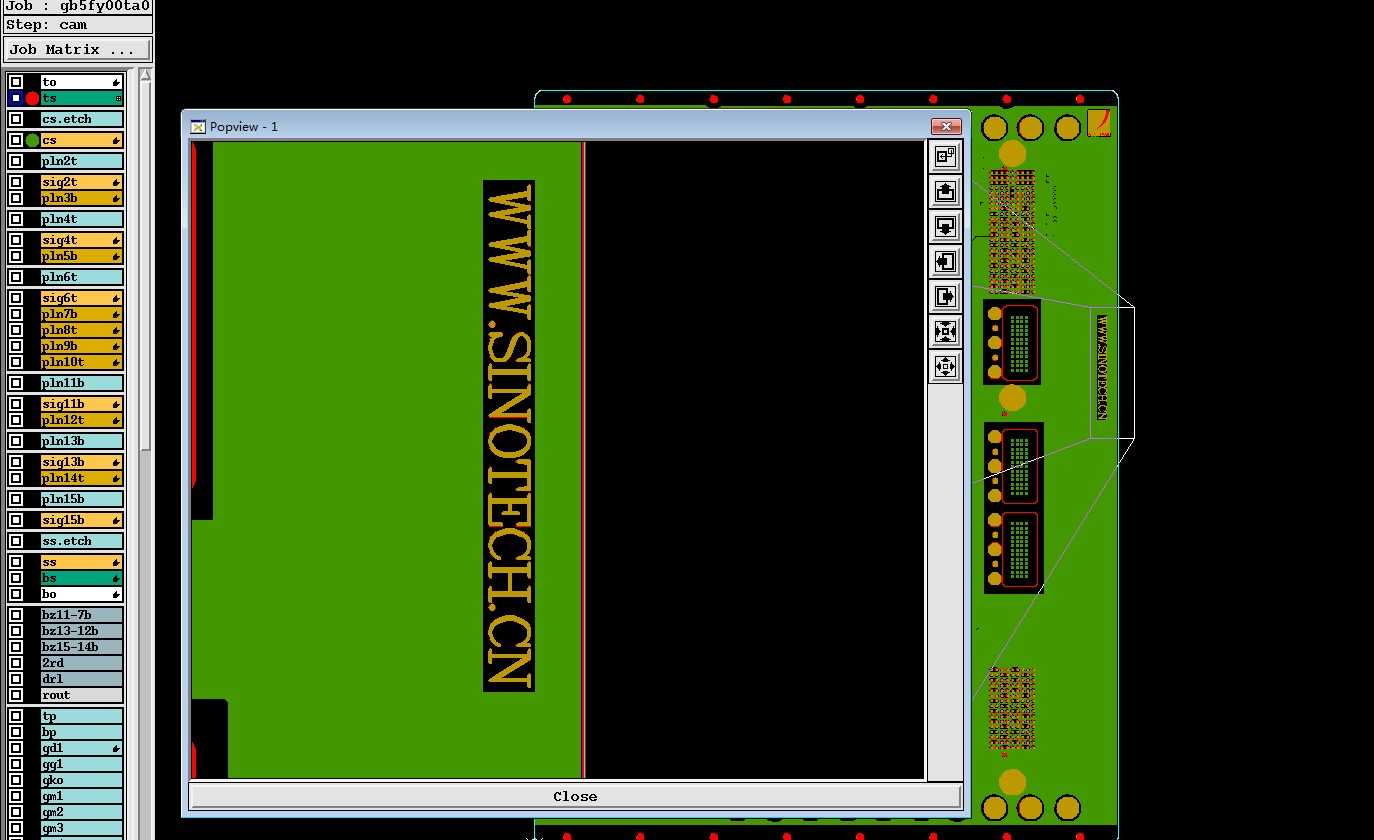1374x840 pixels.
Task: Select the pln14t layer name
Action: click(x=82, y=478)
